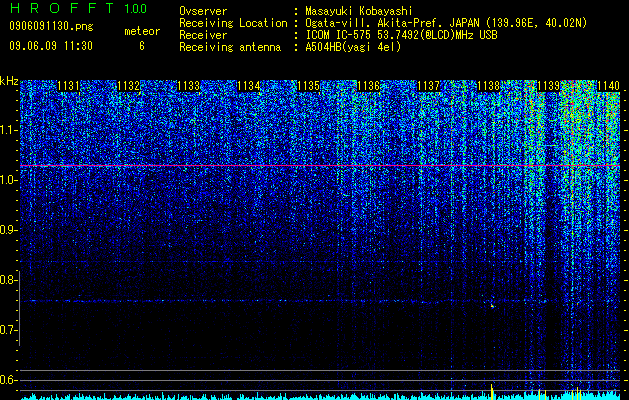Click the yellow meteor spike near 1138
Image resolution: width=629 pixels, height=400 pixels.
(x=492, y=391)
